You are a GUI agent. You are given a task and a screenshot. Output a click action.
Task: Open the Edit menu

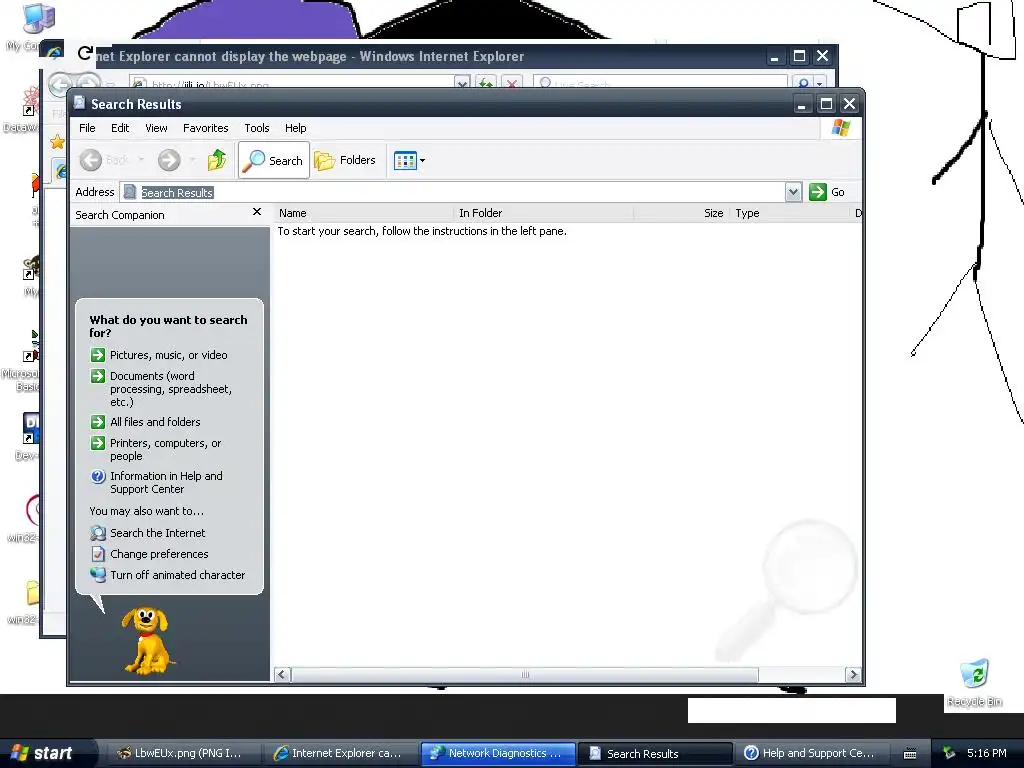tap(120, 128)
